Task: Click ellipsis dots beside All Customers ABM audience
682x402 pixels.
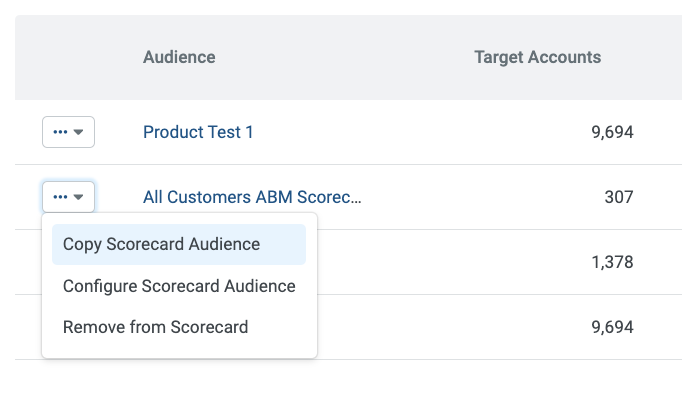Action: pyautogui.click(x=60, y=197)
